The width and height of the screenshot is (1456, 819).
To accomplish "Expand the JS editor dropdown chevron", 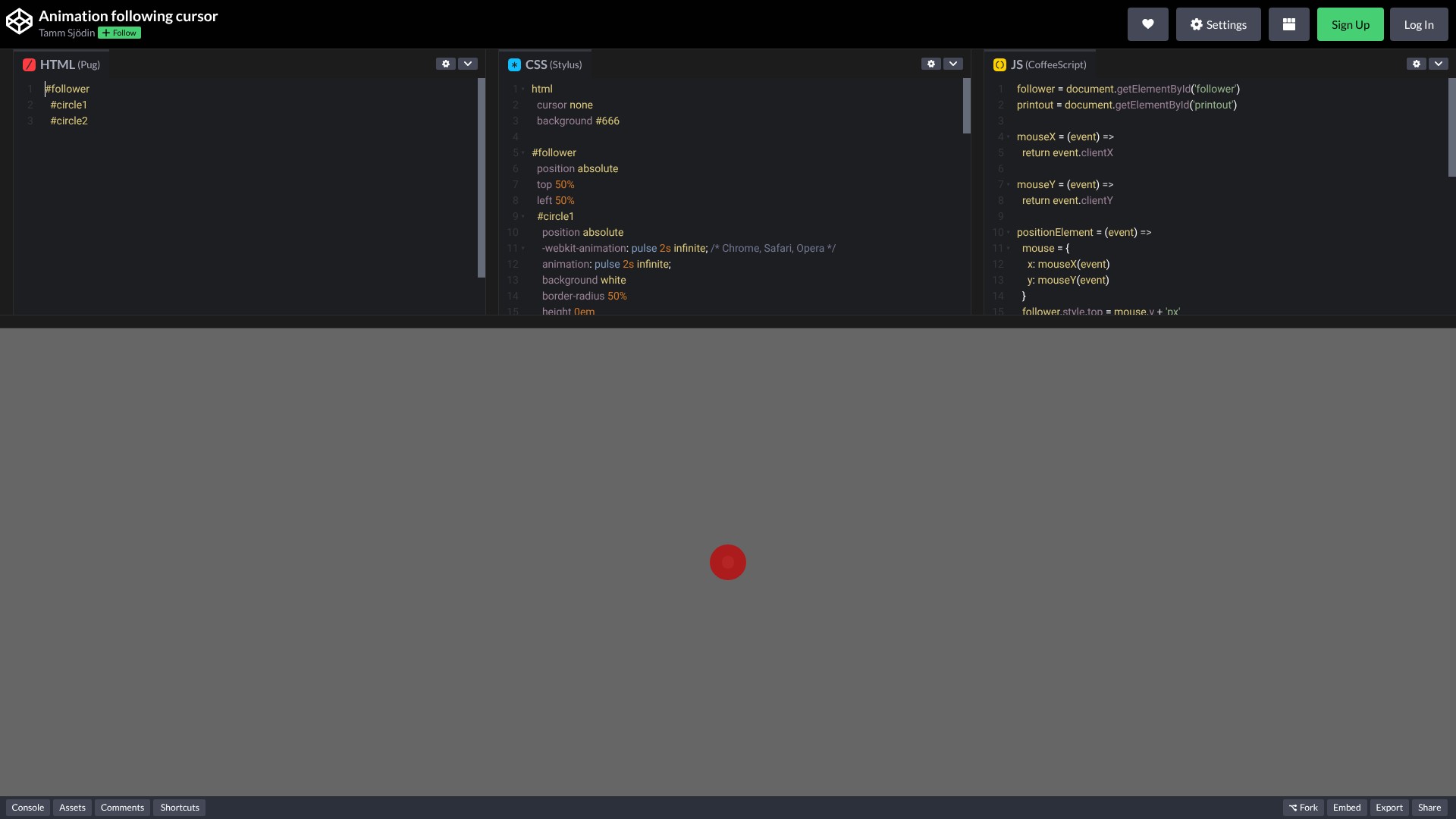I will 1438,64.
